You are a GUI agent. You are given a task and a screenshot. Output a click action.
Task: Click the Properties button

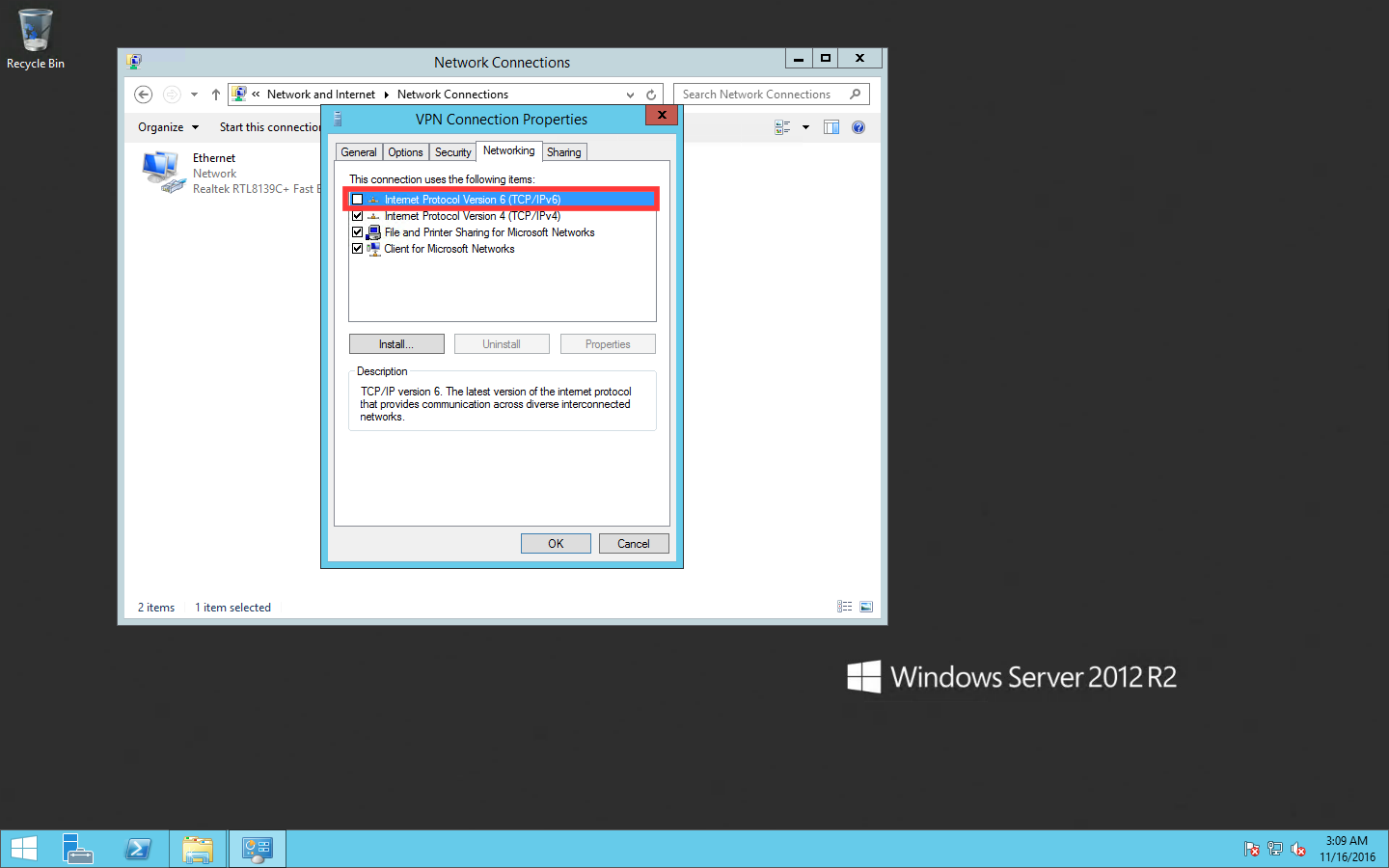pyautogui.click(x=608, y=344)
